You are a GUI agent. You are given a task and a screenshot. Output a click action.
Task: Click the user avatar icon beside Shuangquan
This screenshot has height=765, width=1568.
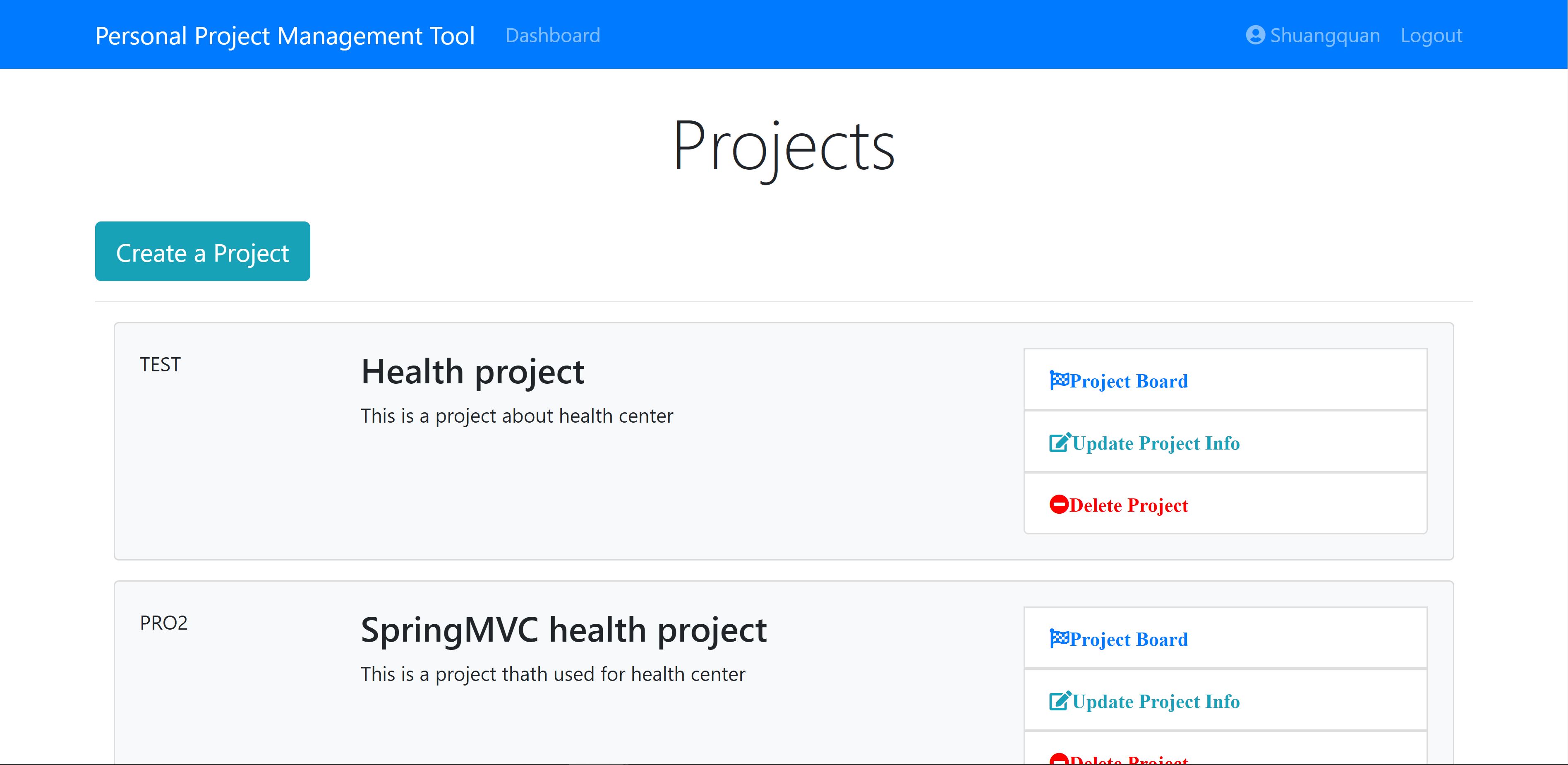[x=1255, y=35]
